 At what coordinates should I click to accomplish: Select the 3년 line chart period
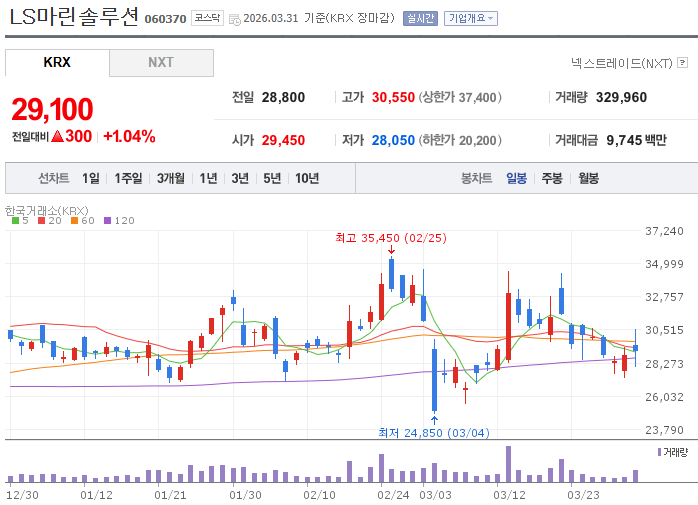pyautogui.click(x=240, y=179)
